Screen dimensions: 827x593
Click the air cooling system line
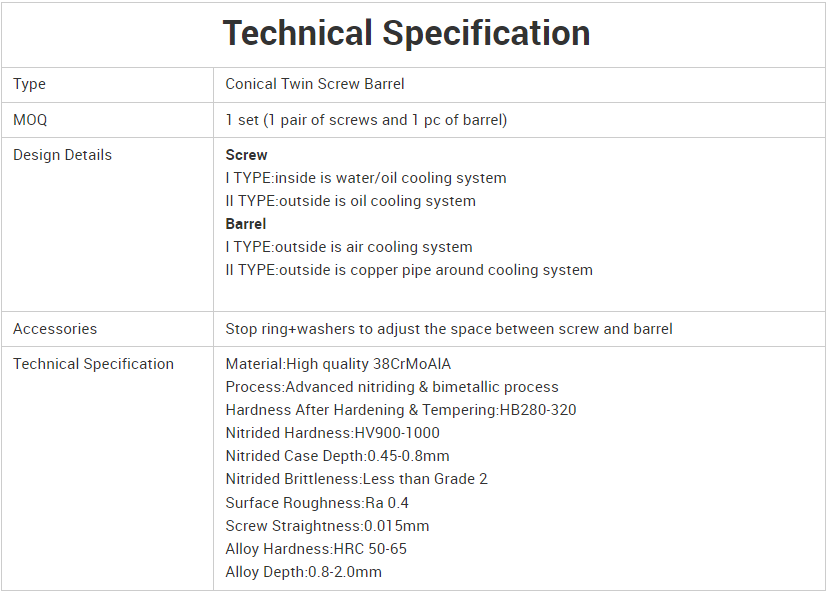pos(349,247)
